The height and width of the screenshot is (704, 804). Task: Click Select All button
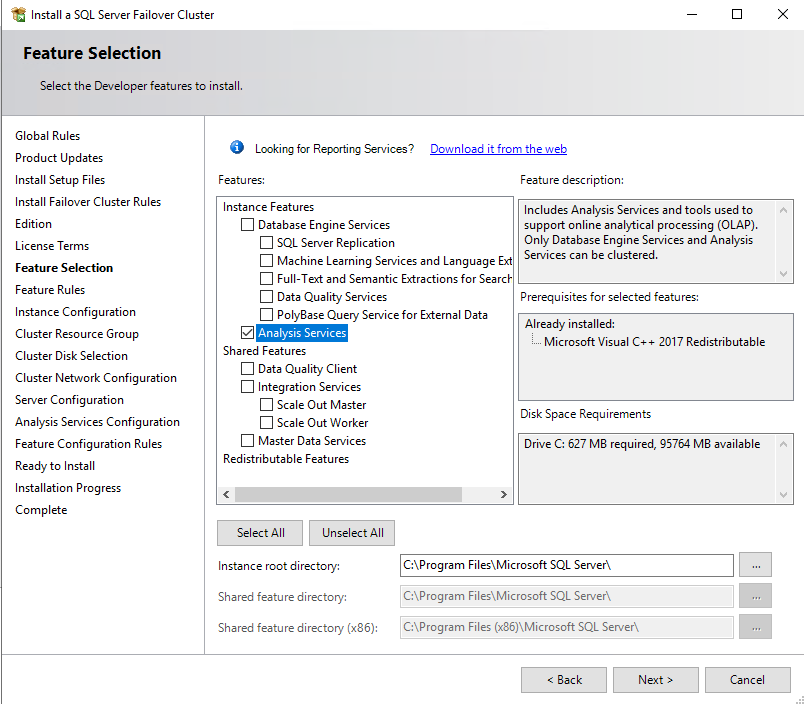[x=260, y=533]
